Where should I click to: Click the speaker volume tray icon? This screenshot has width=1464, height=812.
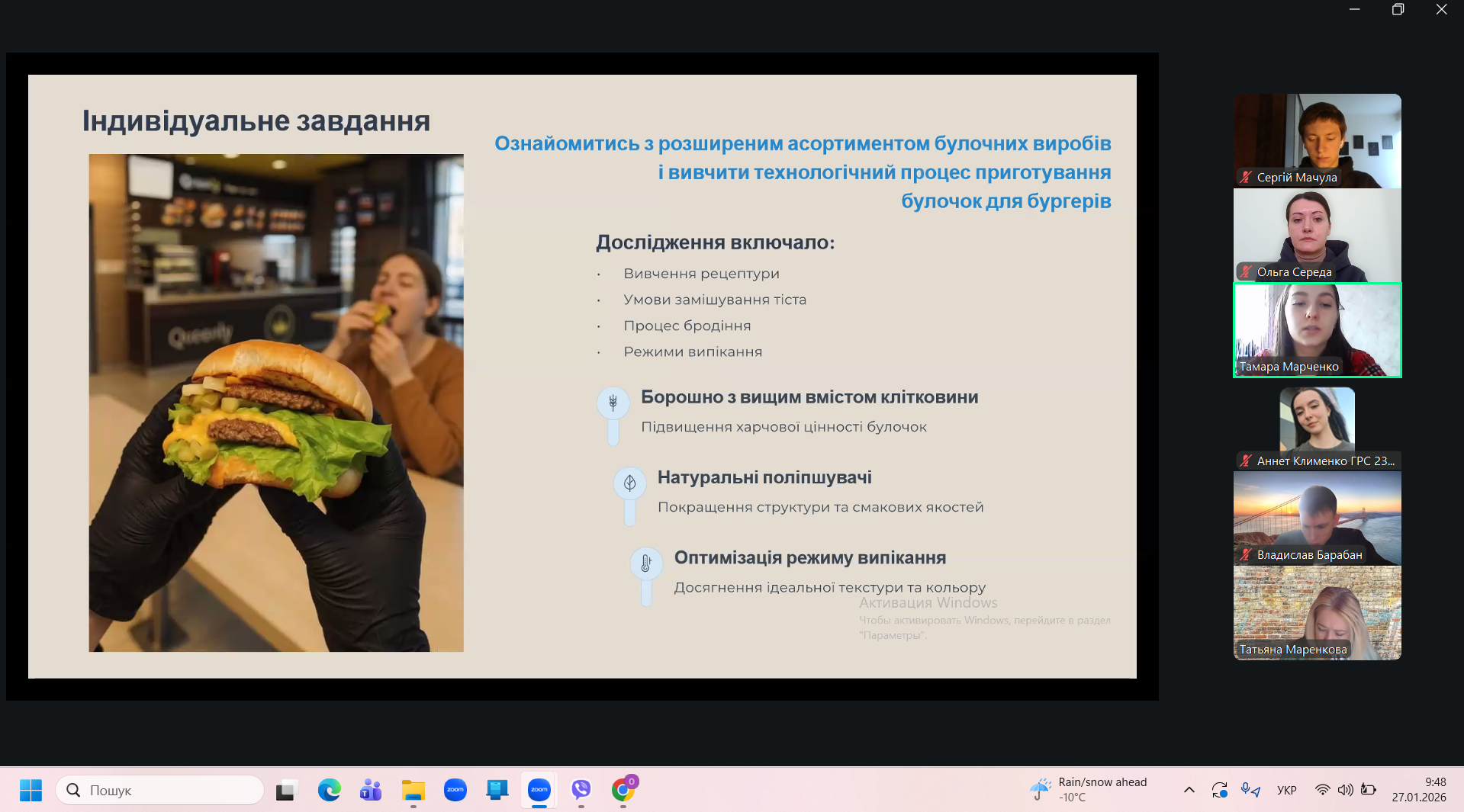[x=1345, y=790]
